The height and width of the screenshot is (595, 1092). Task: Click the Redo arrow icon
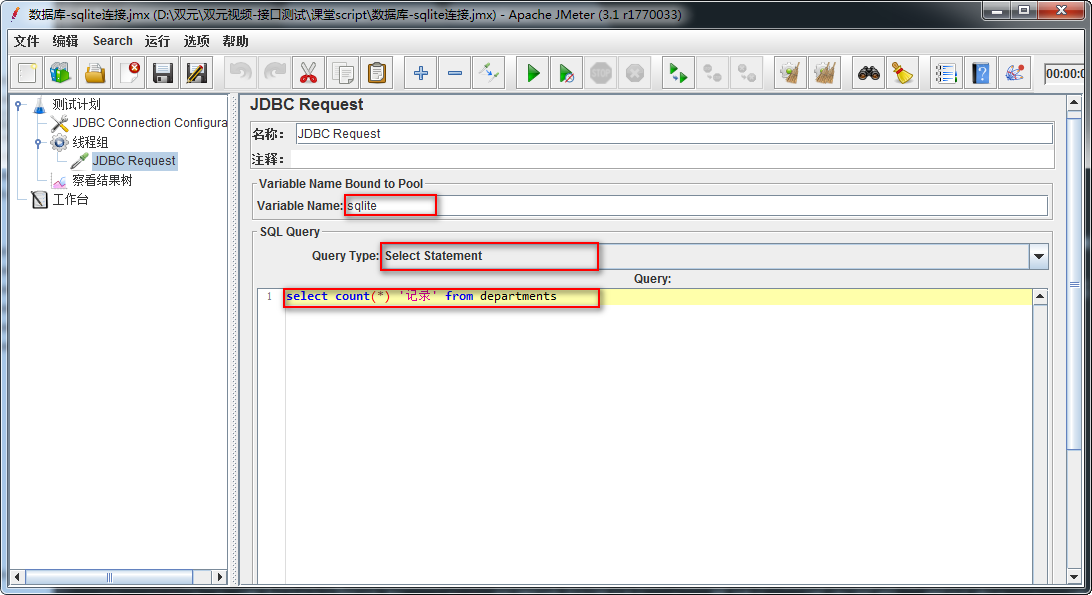(x=274, y=73)
